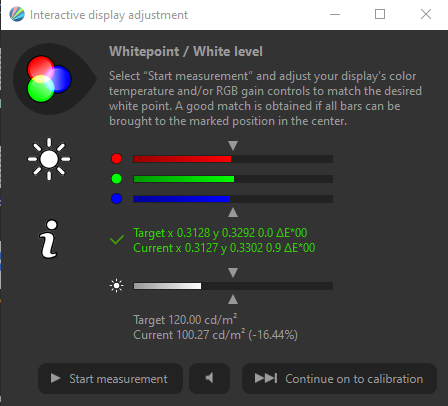Click the small sun icon beside luminance bar

coord(116,286)
